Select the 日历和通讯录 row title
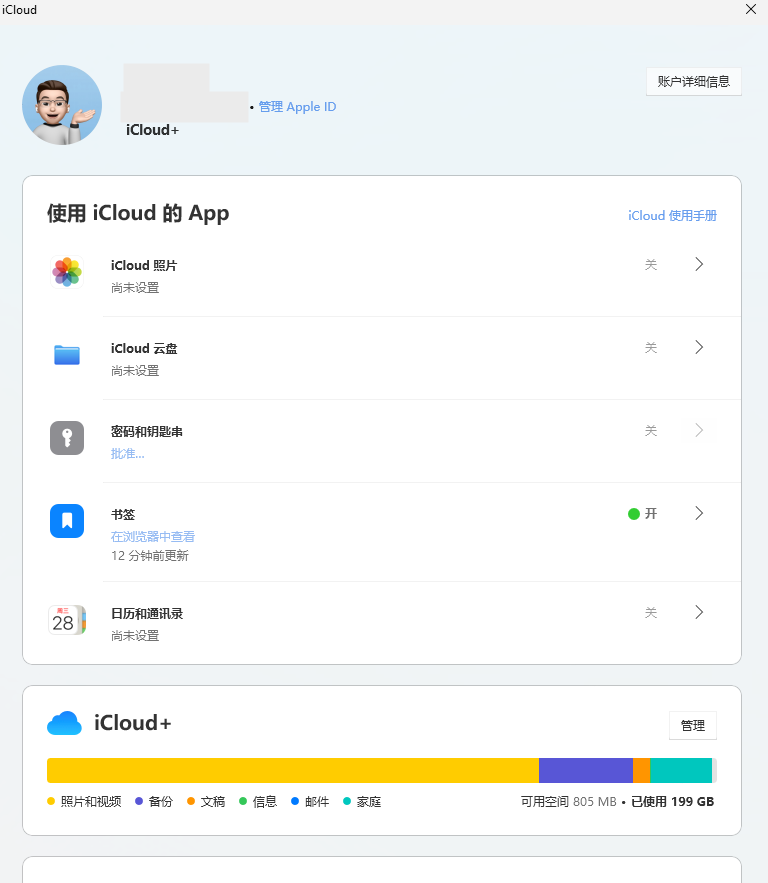 [x=147, y=614]
